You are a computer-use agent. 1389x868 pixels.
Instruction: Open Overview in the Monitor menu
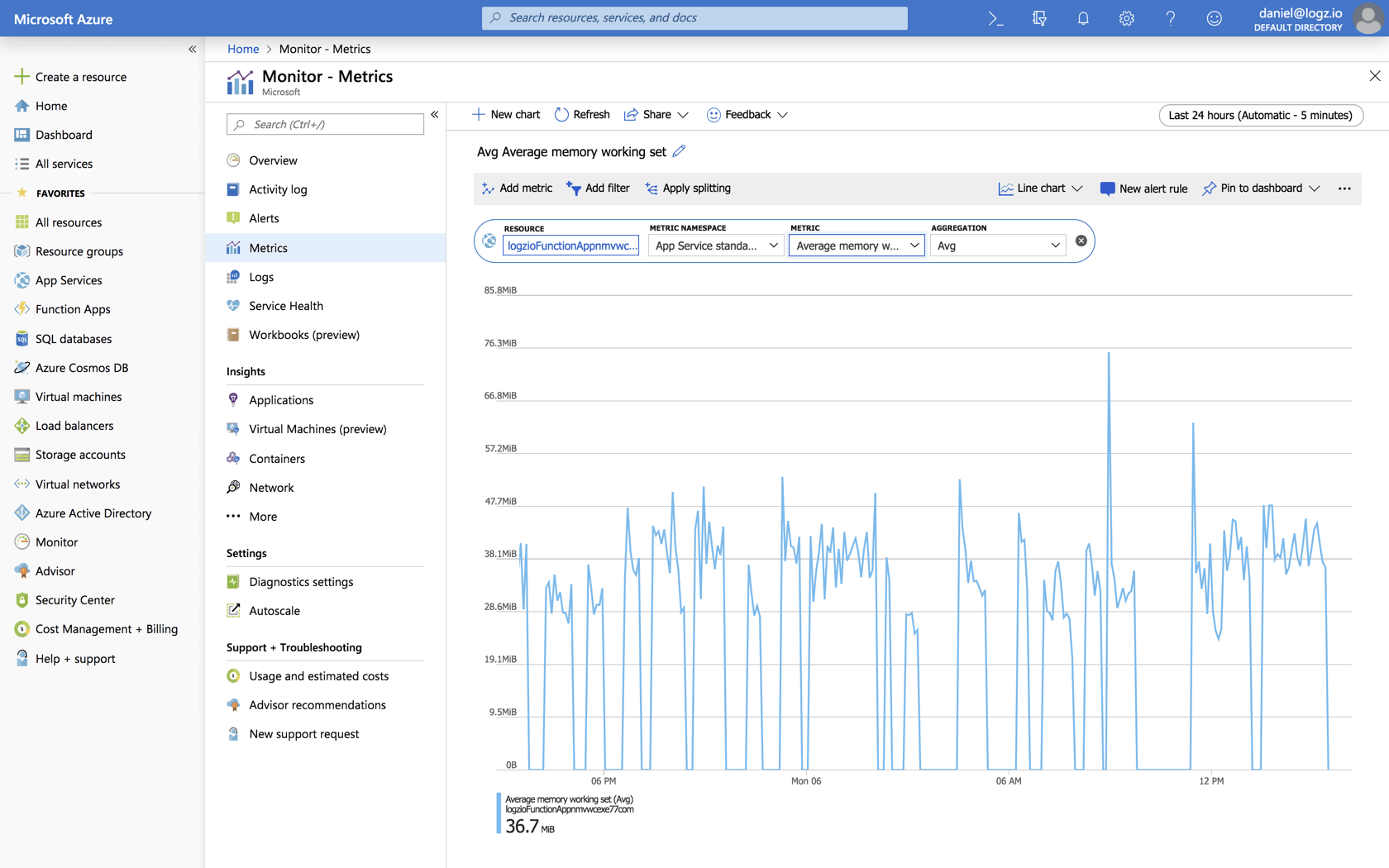tap(273, 160)
